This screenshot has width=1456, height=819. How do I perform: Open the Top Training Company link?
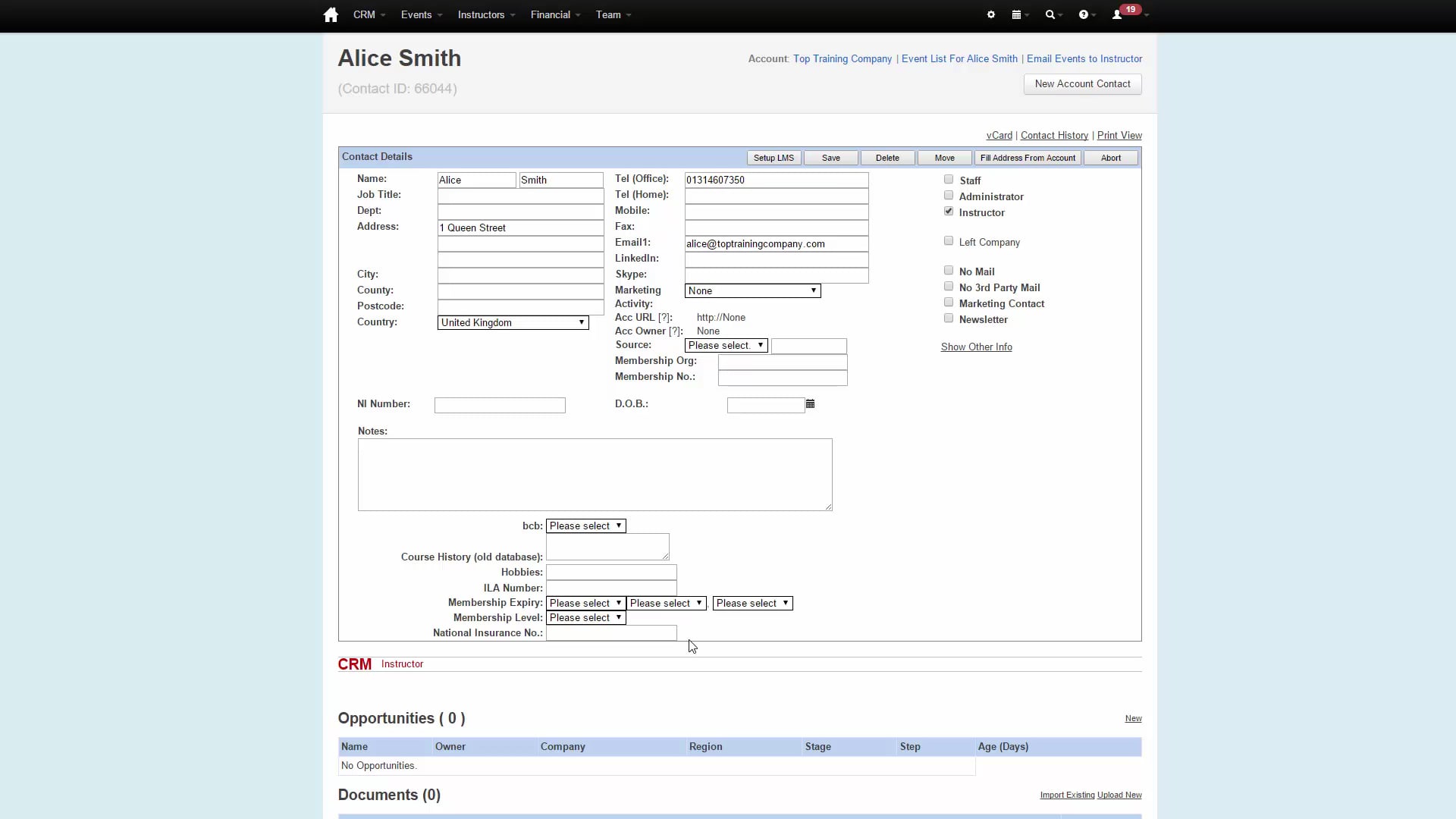[x=843, y=58]
